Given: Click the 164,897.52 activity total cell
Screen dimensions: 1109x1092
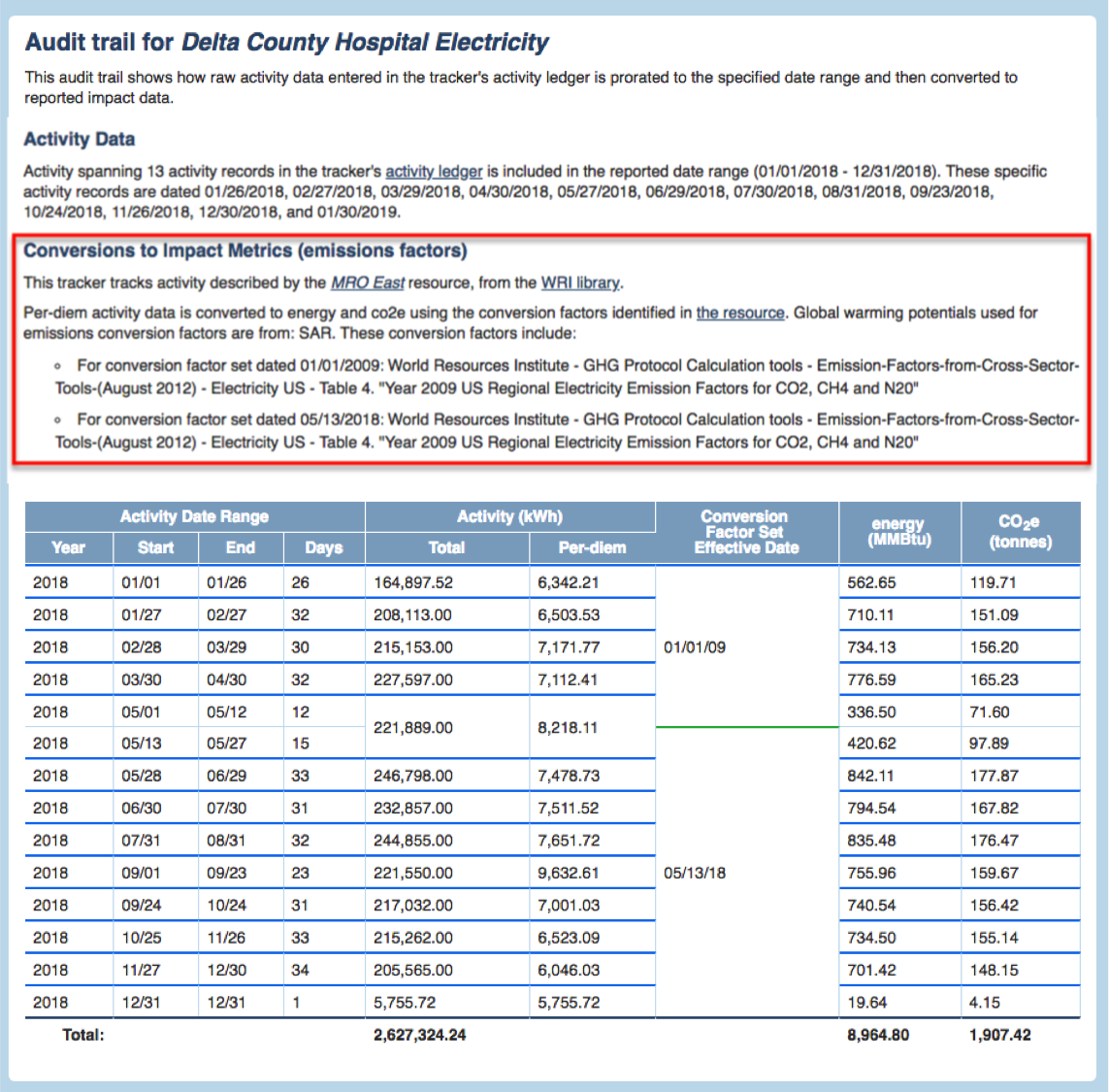Looking at the screenshot, I should tap(413, 583).
